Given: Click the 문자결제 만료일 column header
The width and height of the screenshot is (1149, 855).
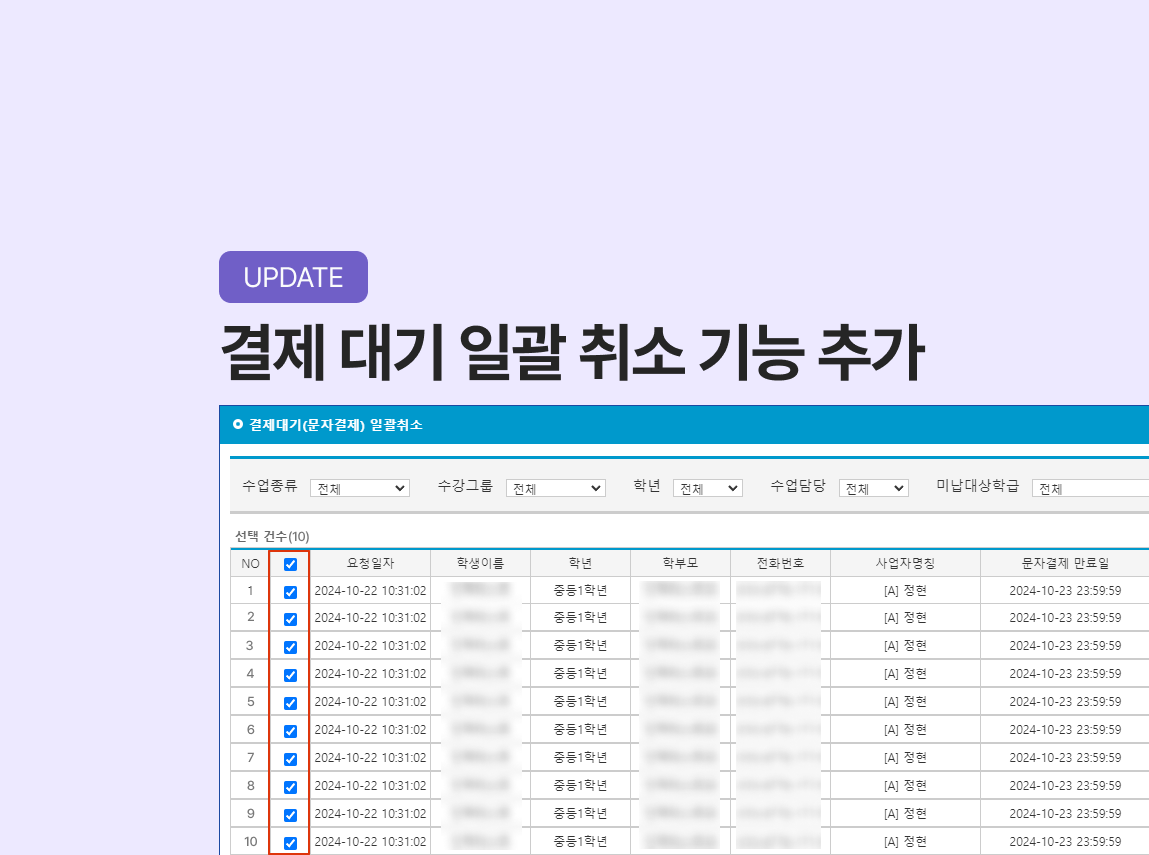Looking at the screenshot, I should pos(1065,563).
